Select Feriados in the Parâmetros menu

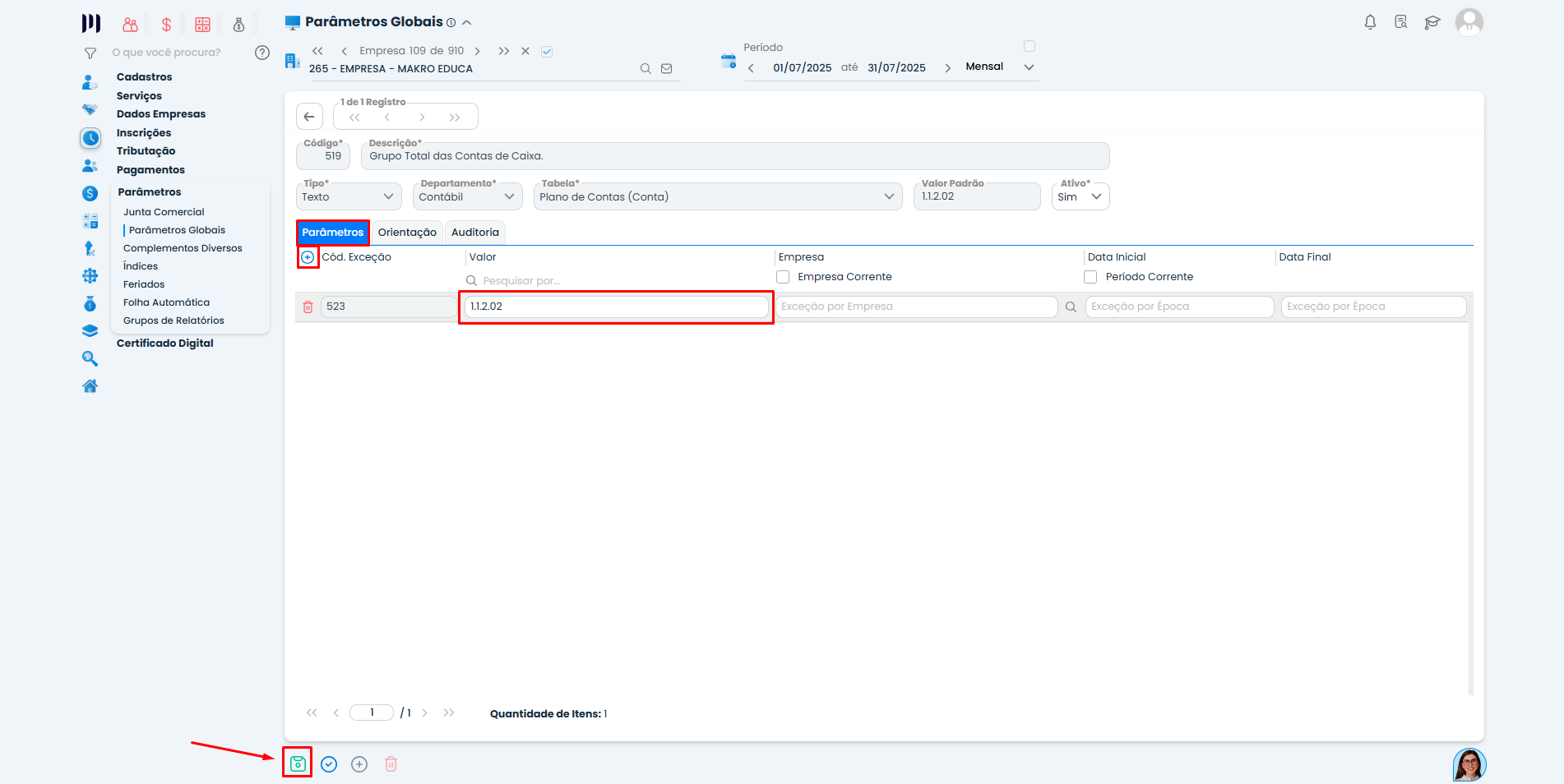coord(144,284)
